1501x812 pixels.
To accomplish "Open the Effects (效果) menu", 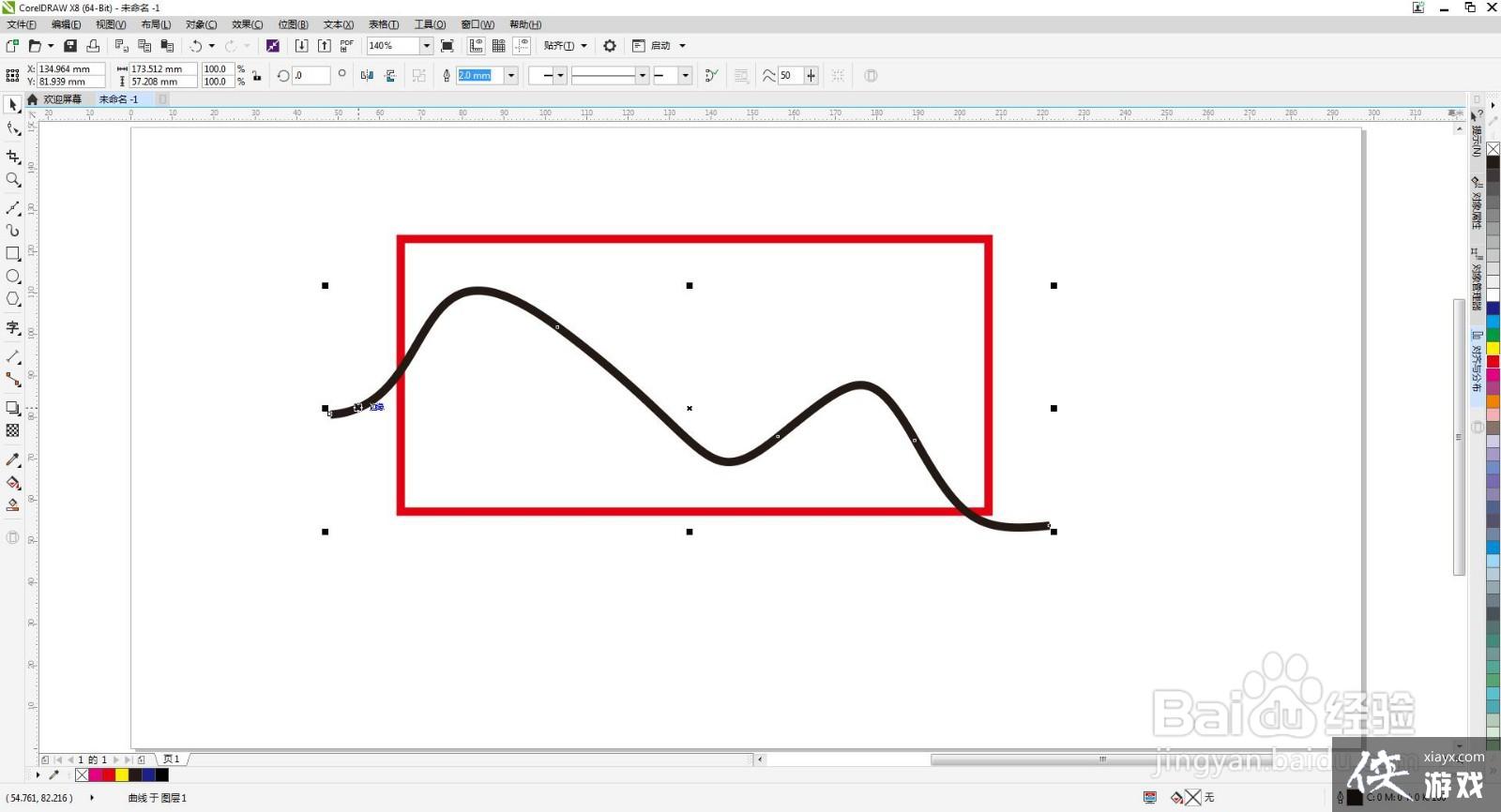I will tap(247, 24).
